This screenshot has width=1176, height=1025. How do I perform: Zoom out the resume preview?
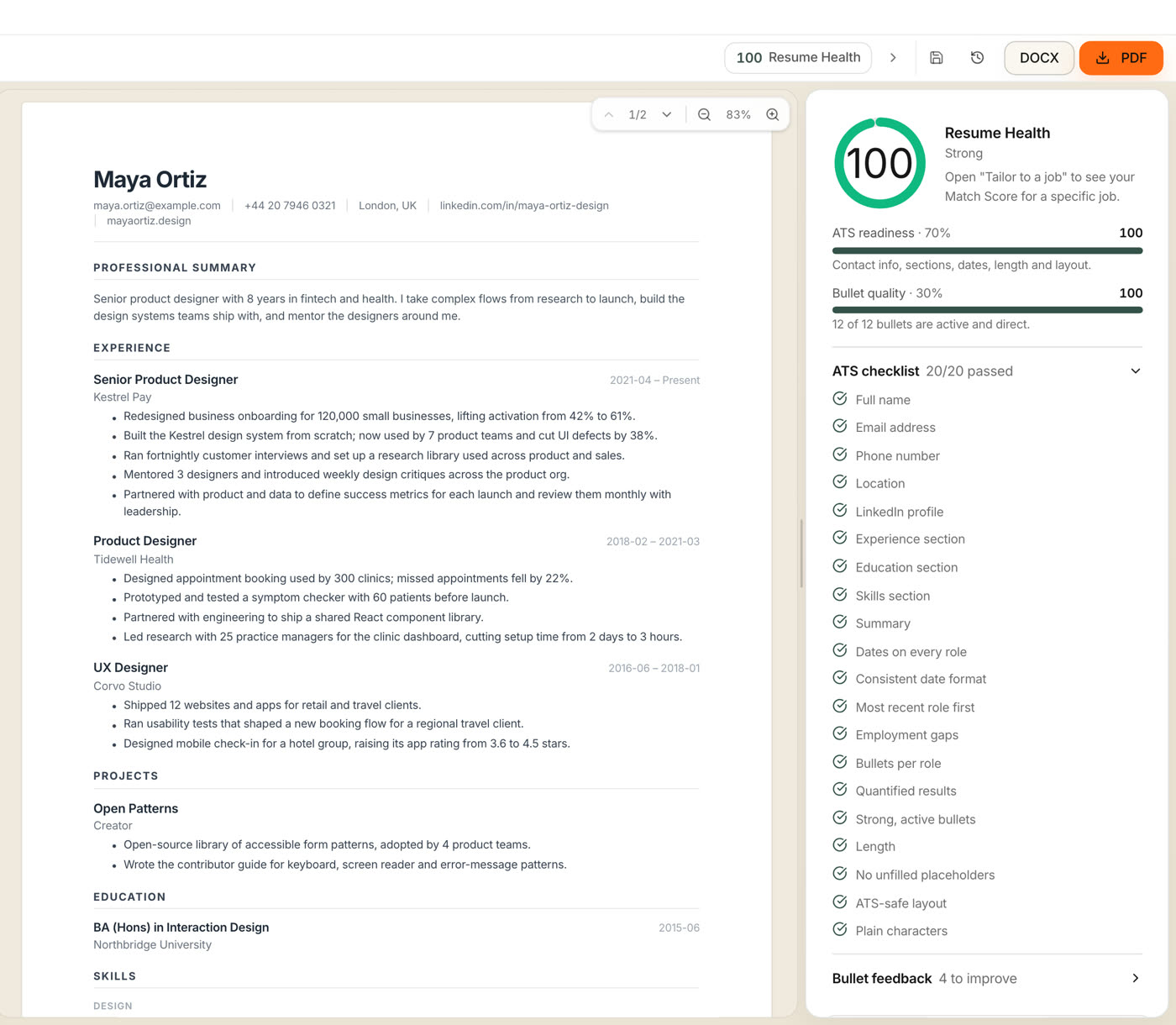point(704,115)
